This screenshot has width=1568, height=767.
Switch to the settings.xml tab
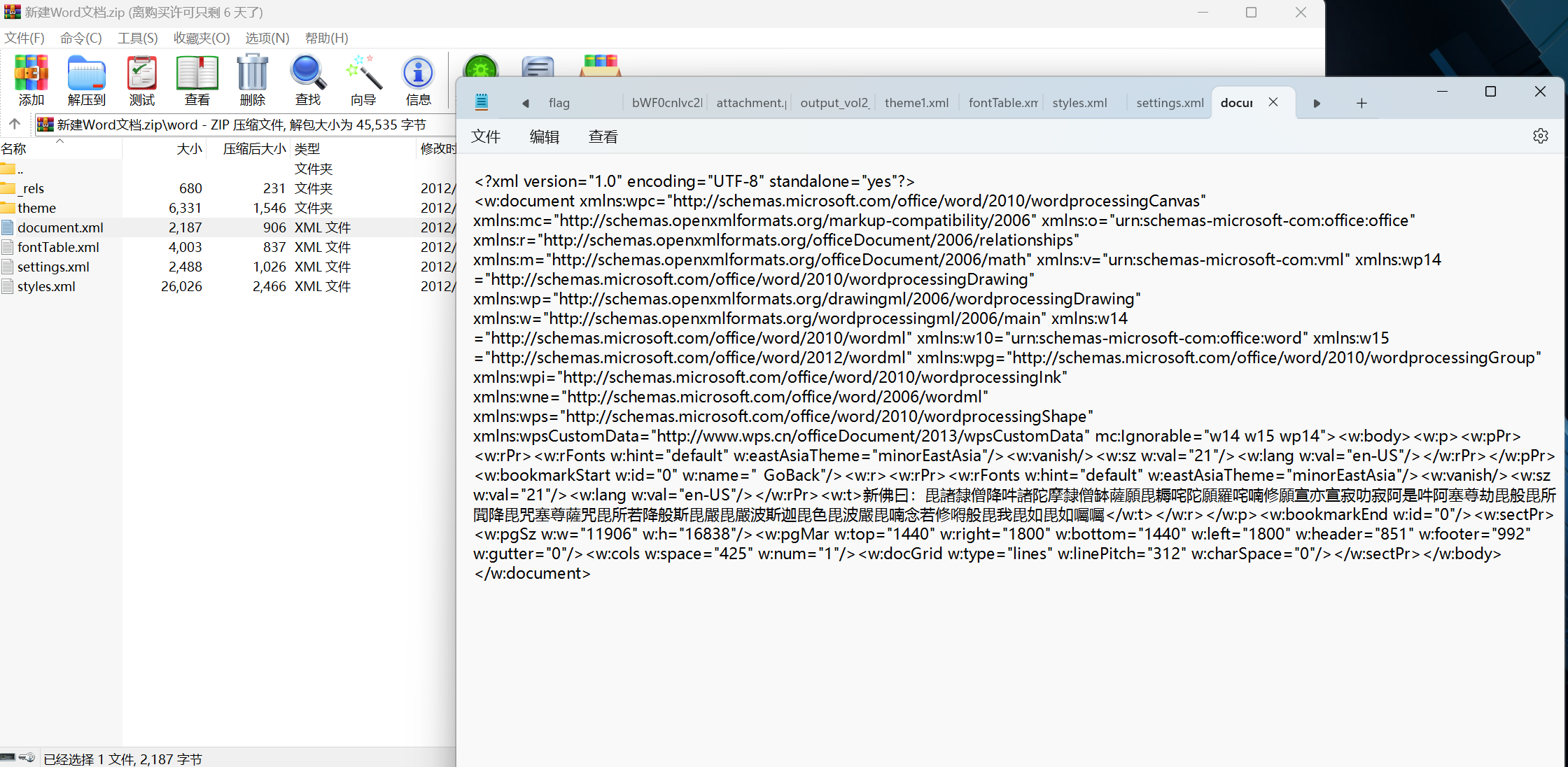point(1169,103)
